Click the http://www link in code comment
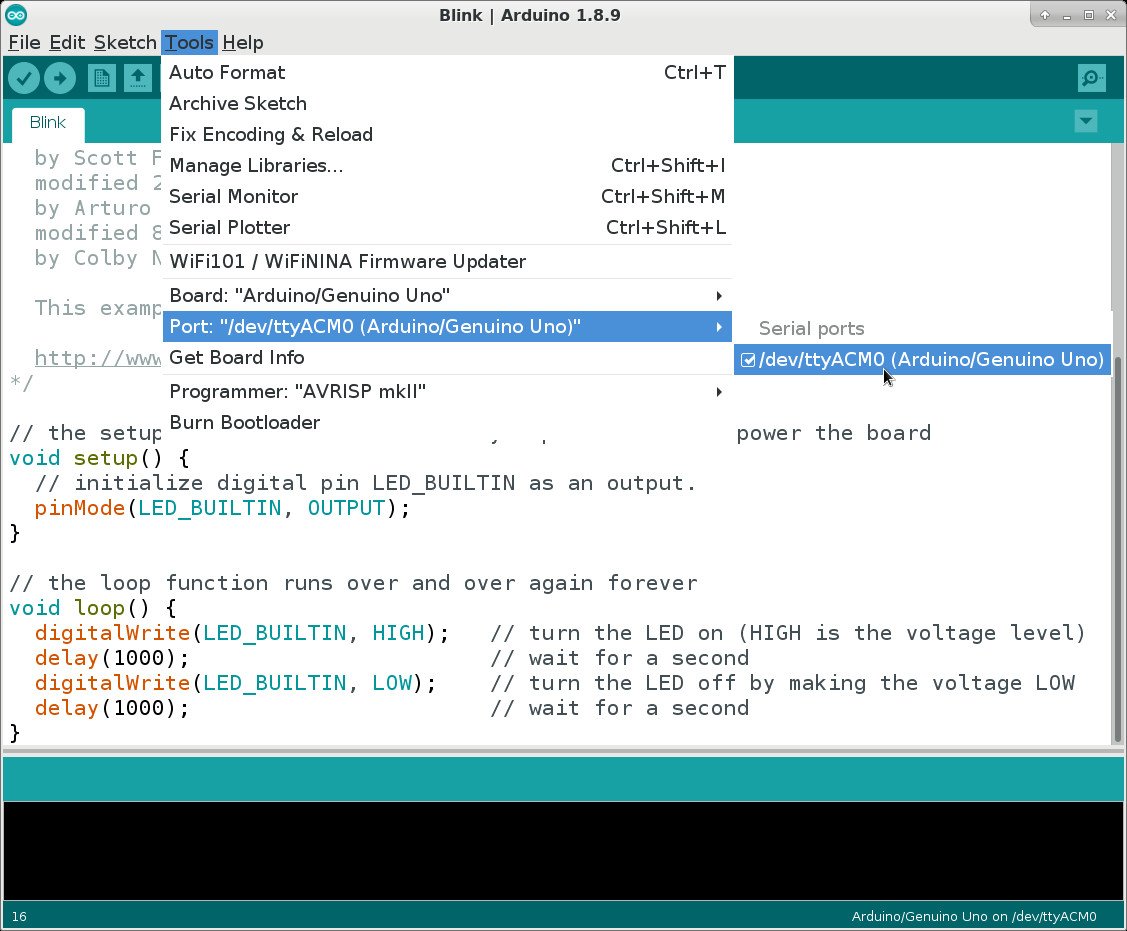 tap(98, 358)
